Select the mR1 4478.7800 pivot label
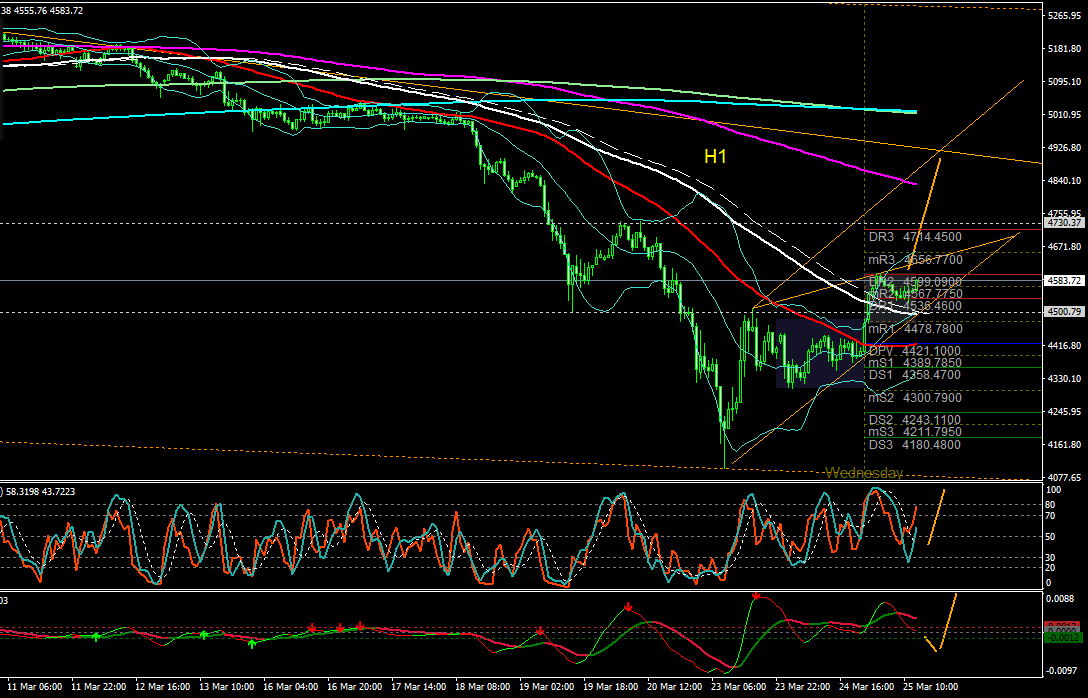The height and width of the screenshot is (698, 1088). (915, 329)
